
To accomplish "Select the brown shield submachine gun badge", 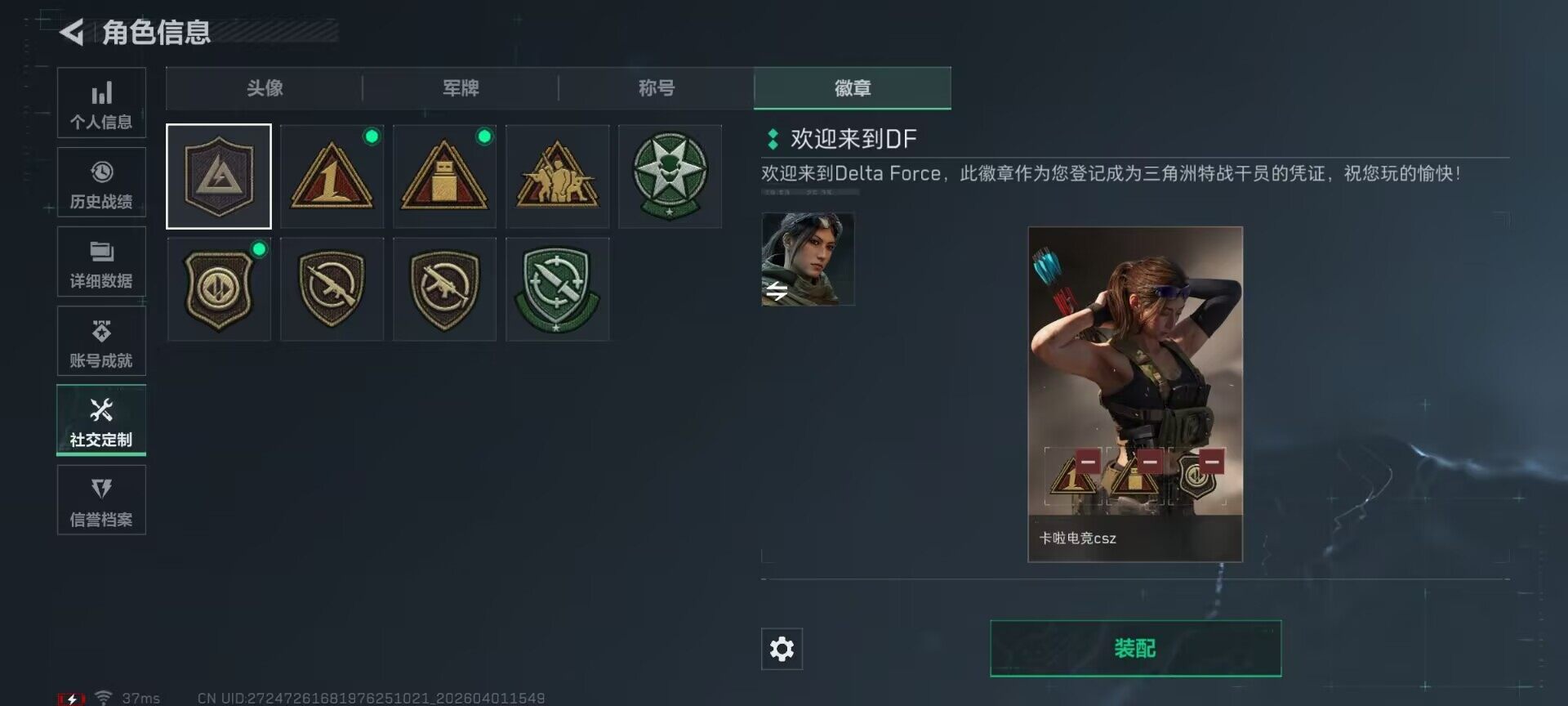I will [x=444, y=289].
